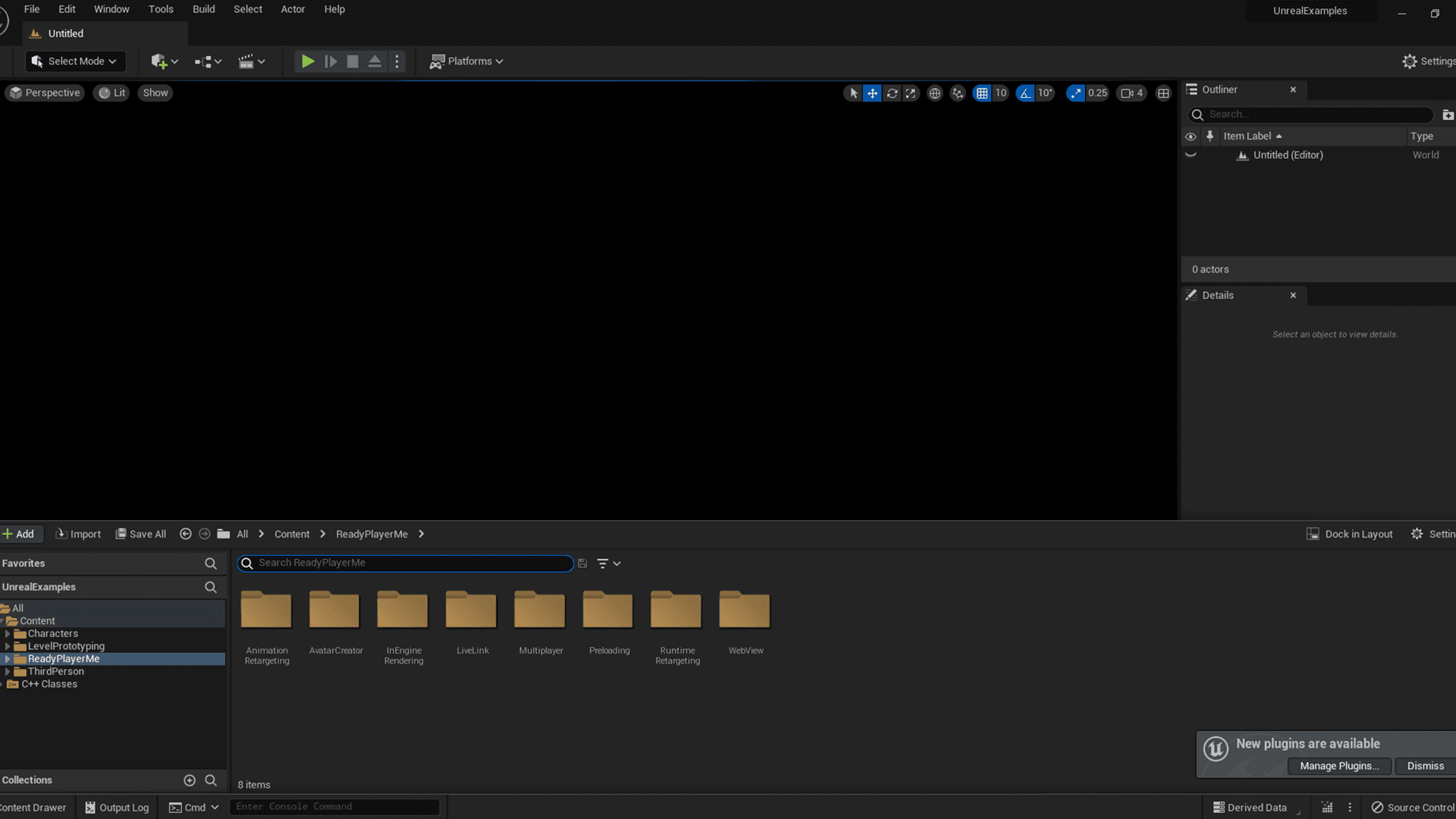Toggle rotation angle snapping icon
Viewport: 1456px width, 819px height.
coord(1025,93)
